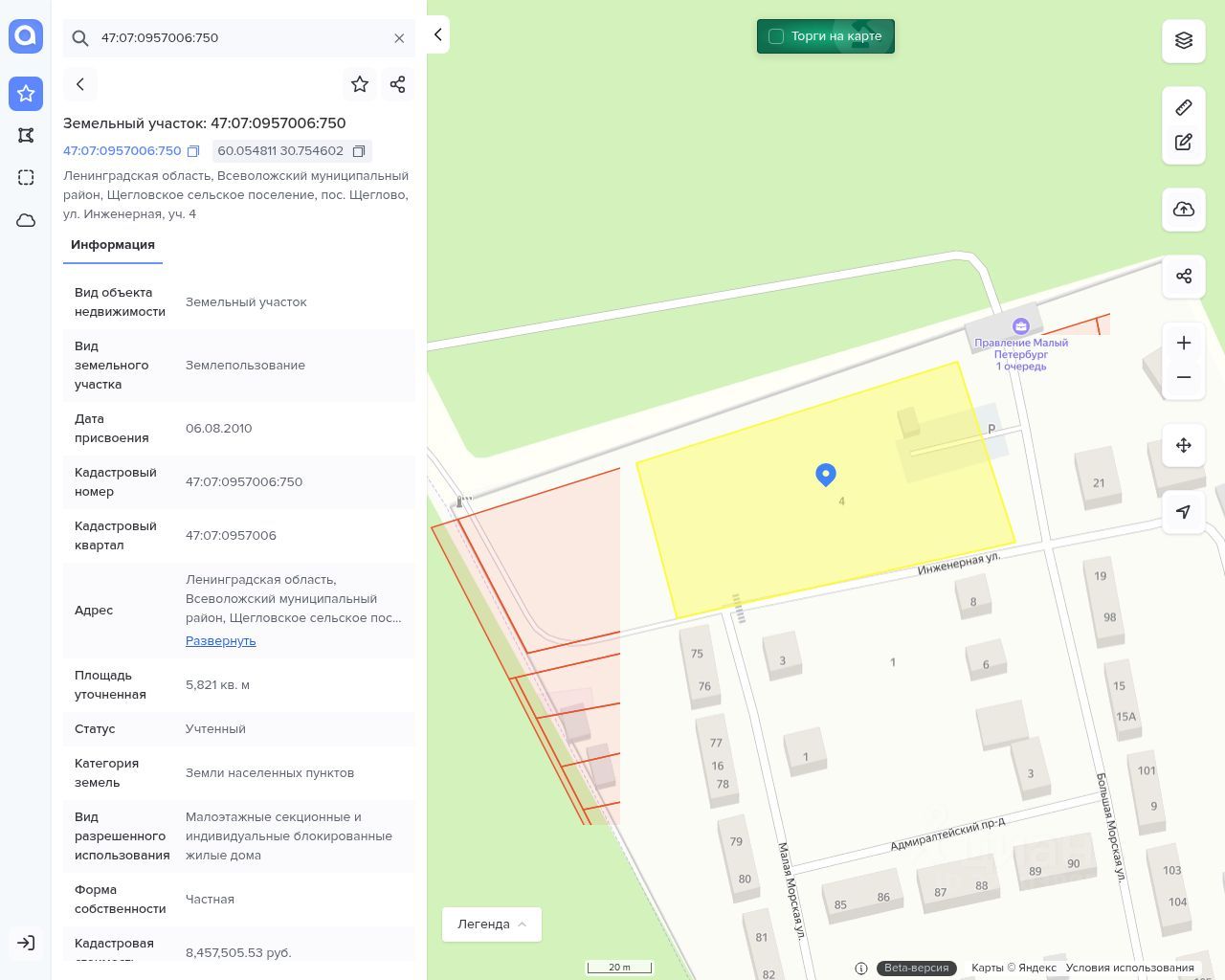This screenshot has width=1225, height=980.
Task: Select the dashed area selection icon
Action: coord(26,178)
